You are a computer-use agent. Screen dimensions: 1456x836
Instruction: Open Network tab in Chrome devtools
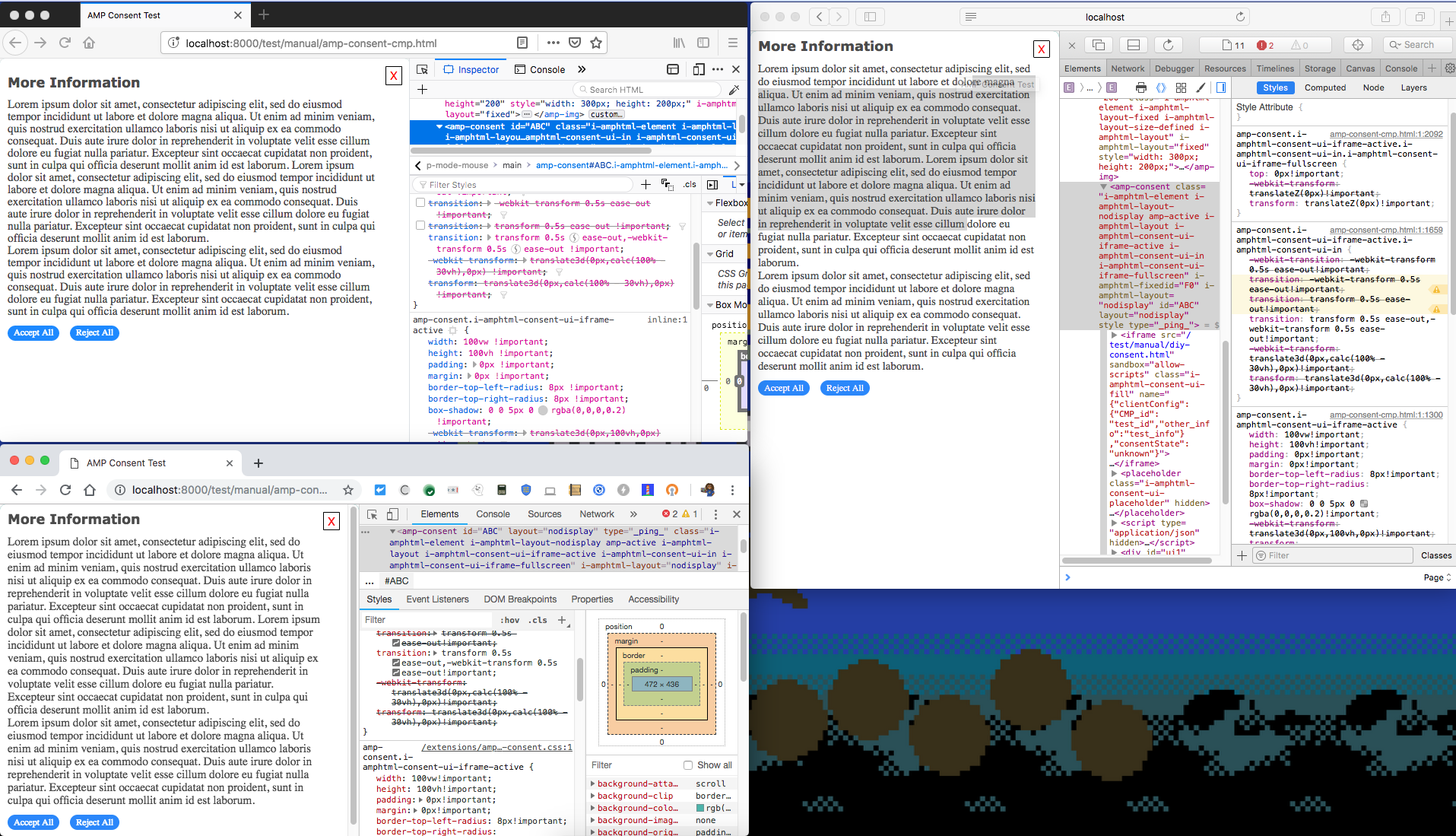(597, 514)
